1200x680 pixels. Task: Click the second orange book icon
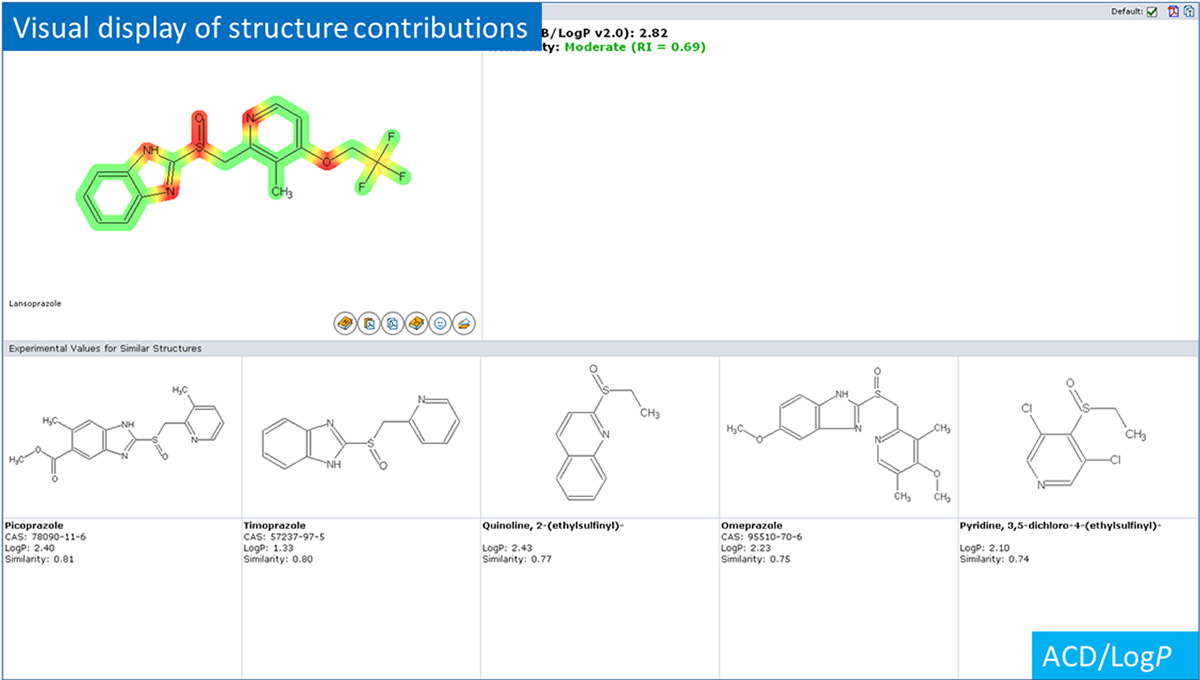pyautogui.click(x=416, y=323)
